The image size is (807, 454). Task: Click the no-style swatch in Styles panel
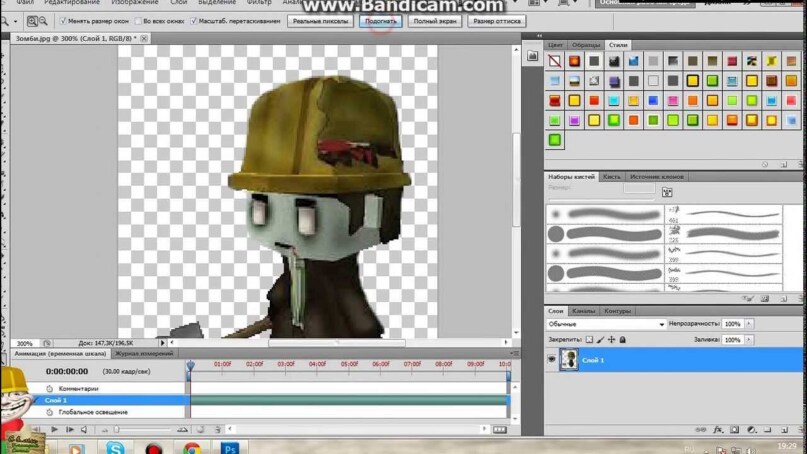[554, 61]
